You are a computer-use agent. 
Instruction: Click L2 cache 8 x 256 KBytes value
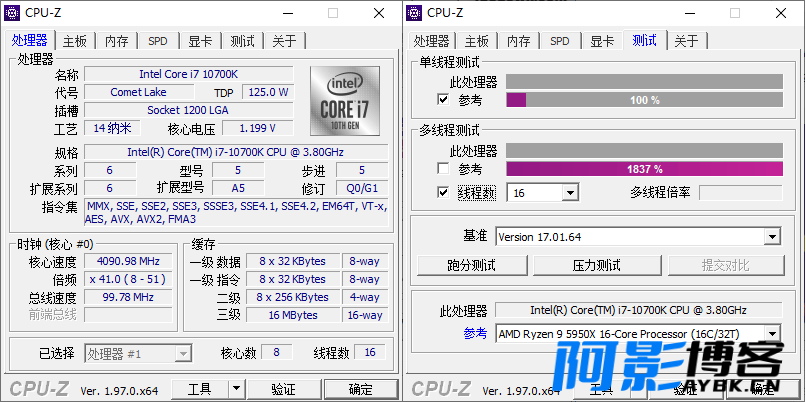[293, 297]
